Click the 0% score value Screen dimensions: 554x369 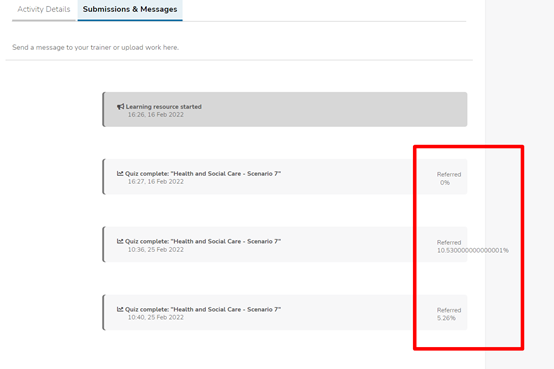445,183
